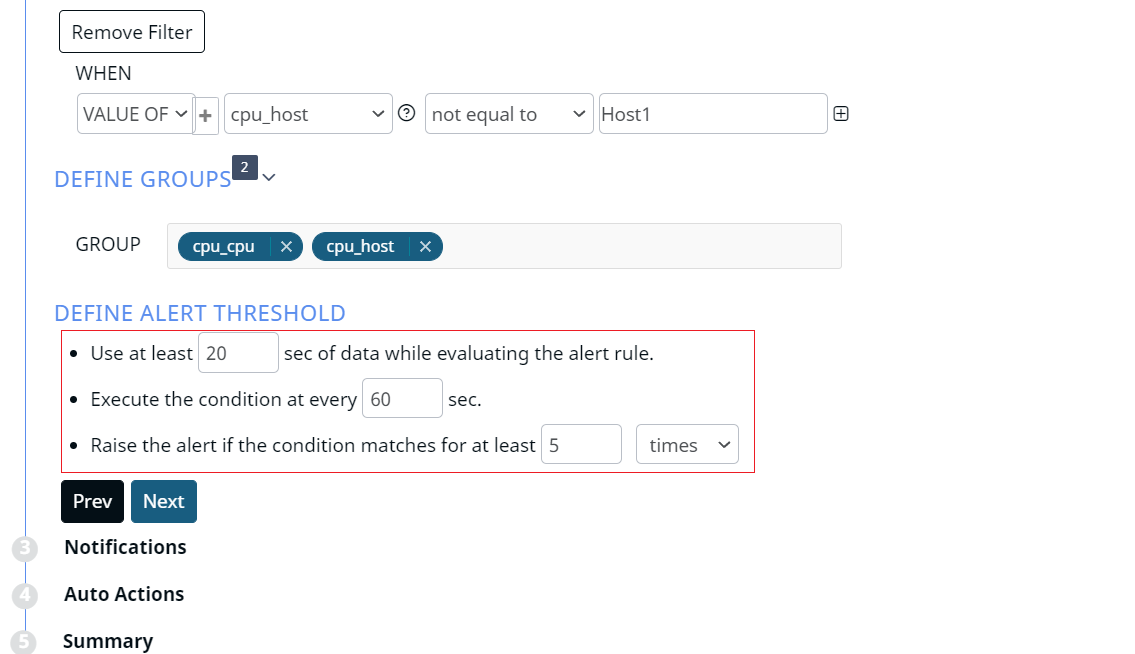Click the plus icon beside VALUE OF

(206, 115)
